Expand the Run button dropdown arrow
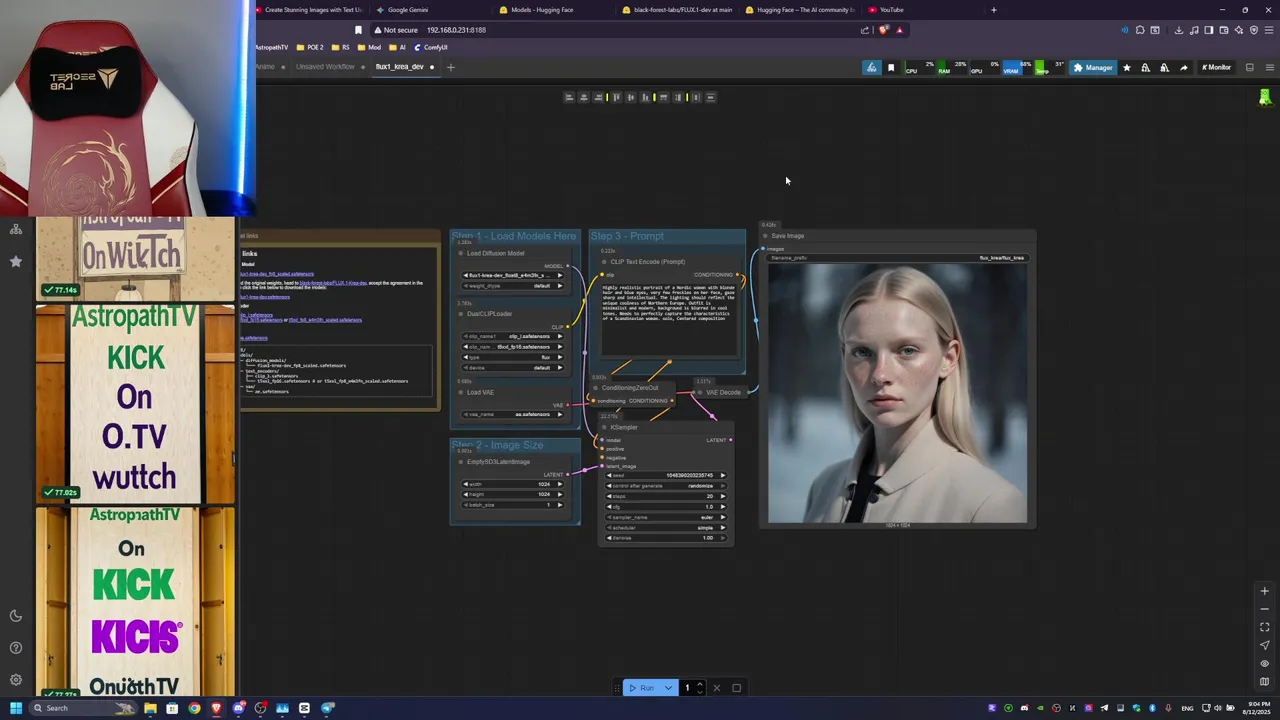 [x=668, y=688]
